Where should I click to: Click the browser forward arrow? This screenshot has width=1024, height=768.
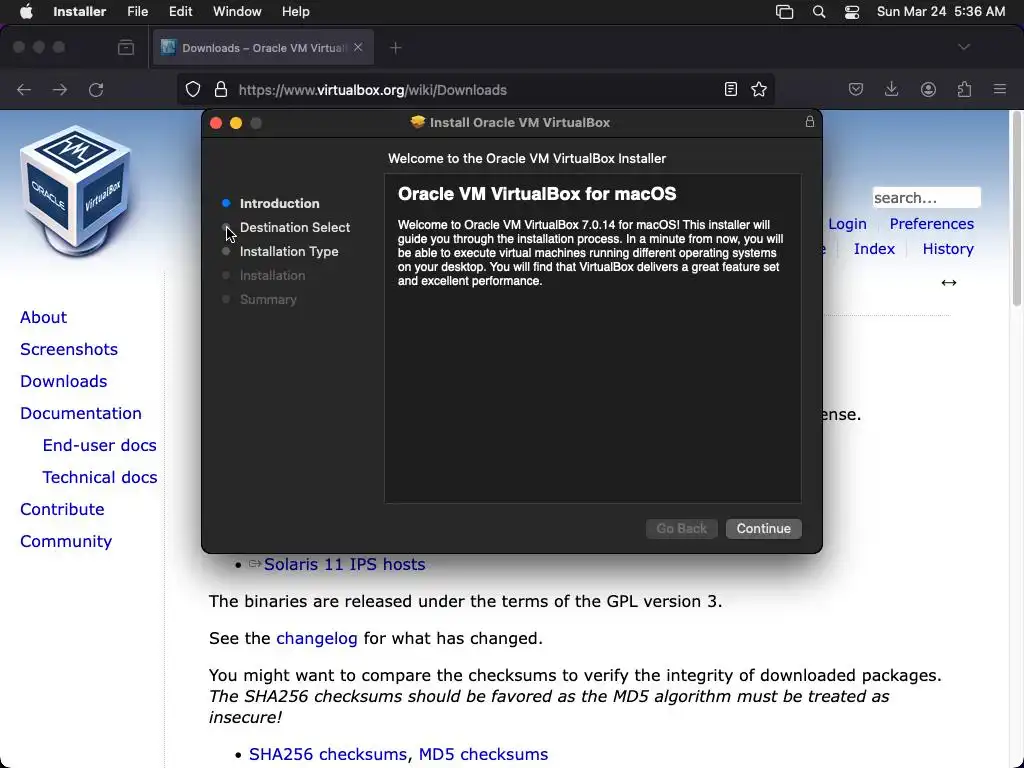(60, 89)
